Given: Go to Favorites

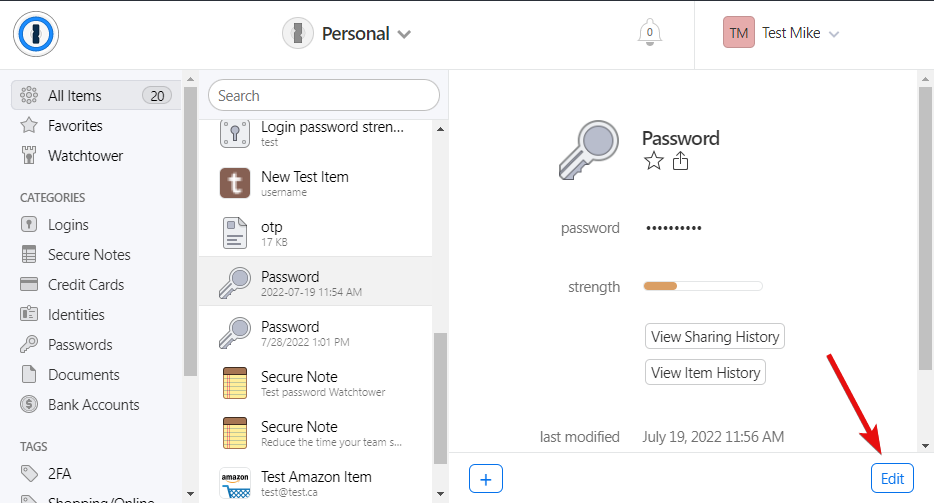Looking at the screenshot, I should tap(75, 126).
